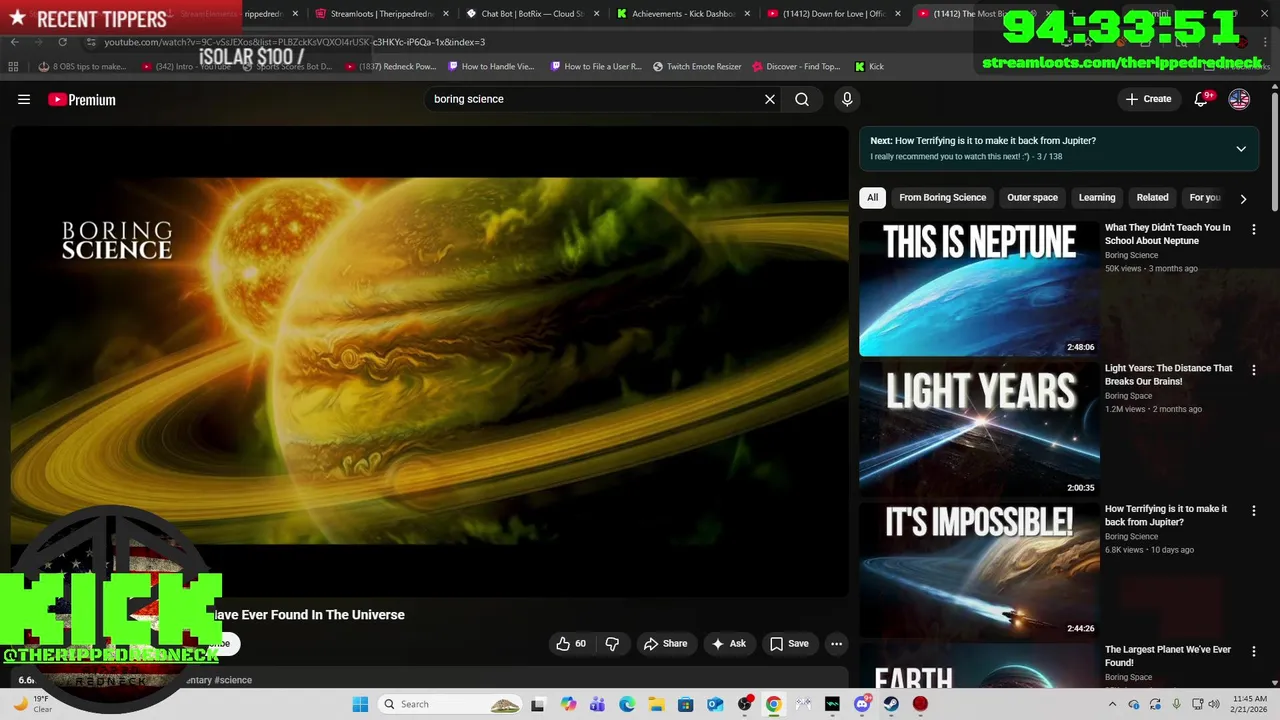Show more filter chips with the right arrow

click(x=1243, y=199)
